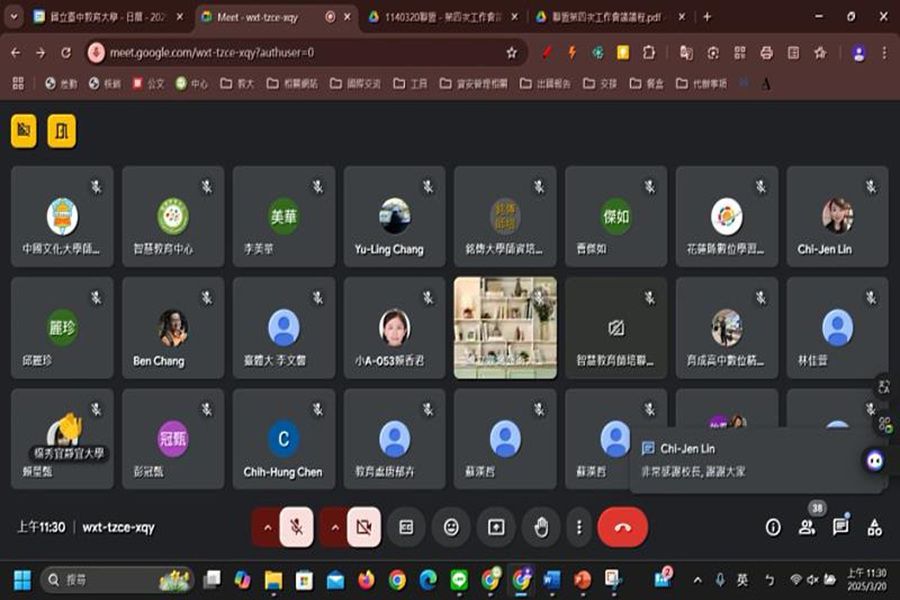This screenshot has height=600, width=900.
Task: Expand audio settings arrow beside microphone
Action: tap(267, 527)
